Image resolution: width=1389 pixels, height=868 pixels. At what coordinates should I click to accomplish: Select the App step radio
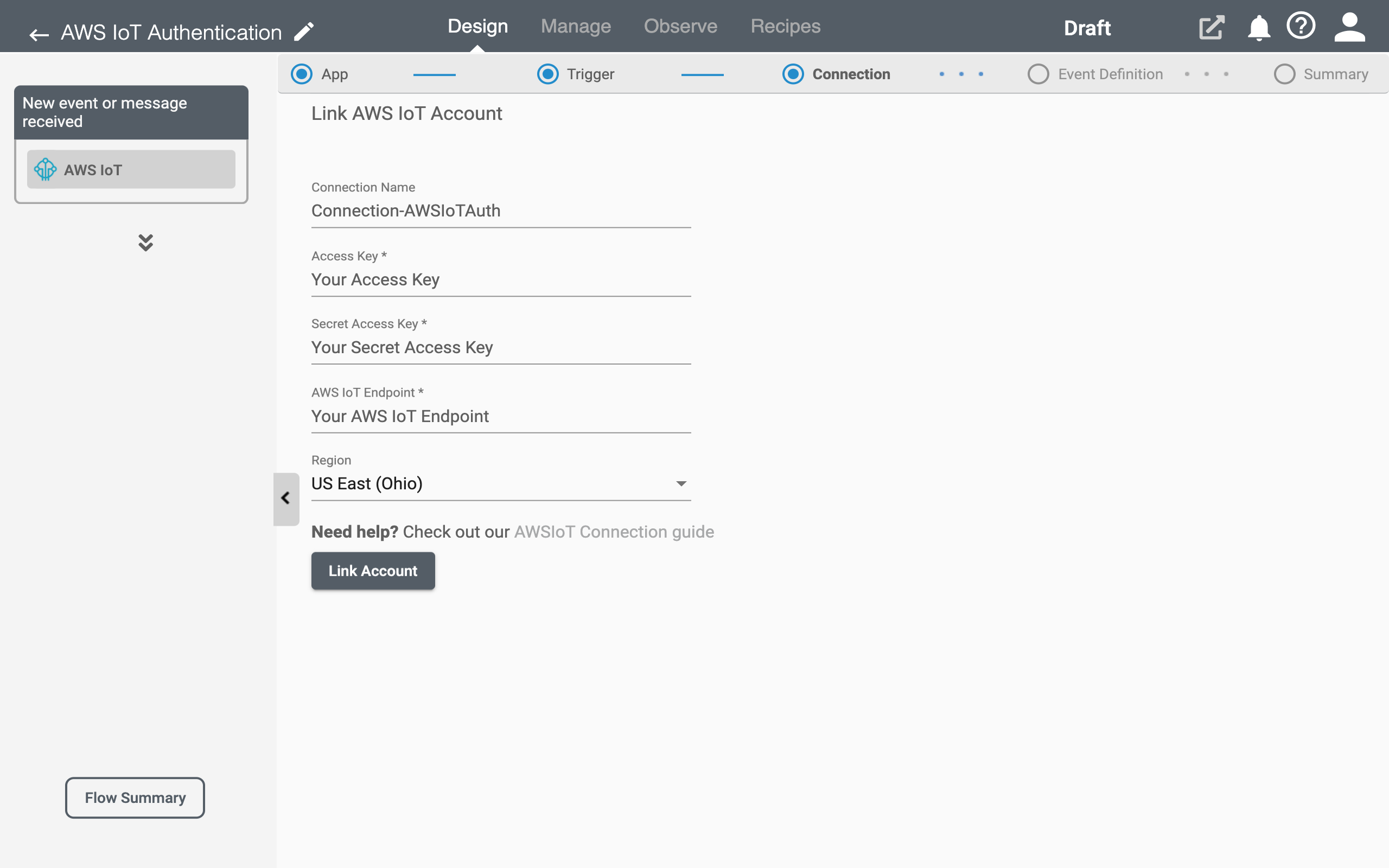tap(301, 74)
